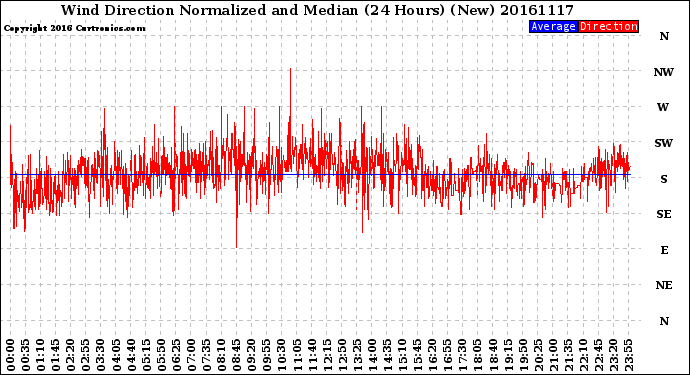Click the 11:05 time axis label
690x375 pixels.
297,355
